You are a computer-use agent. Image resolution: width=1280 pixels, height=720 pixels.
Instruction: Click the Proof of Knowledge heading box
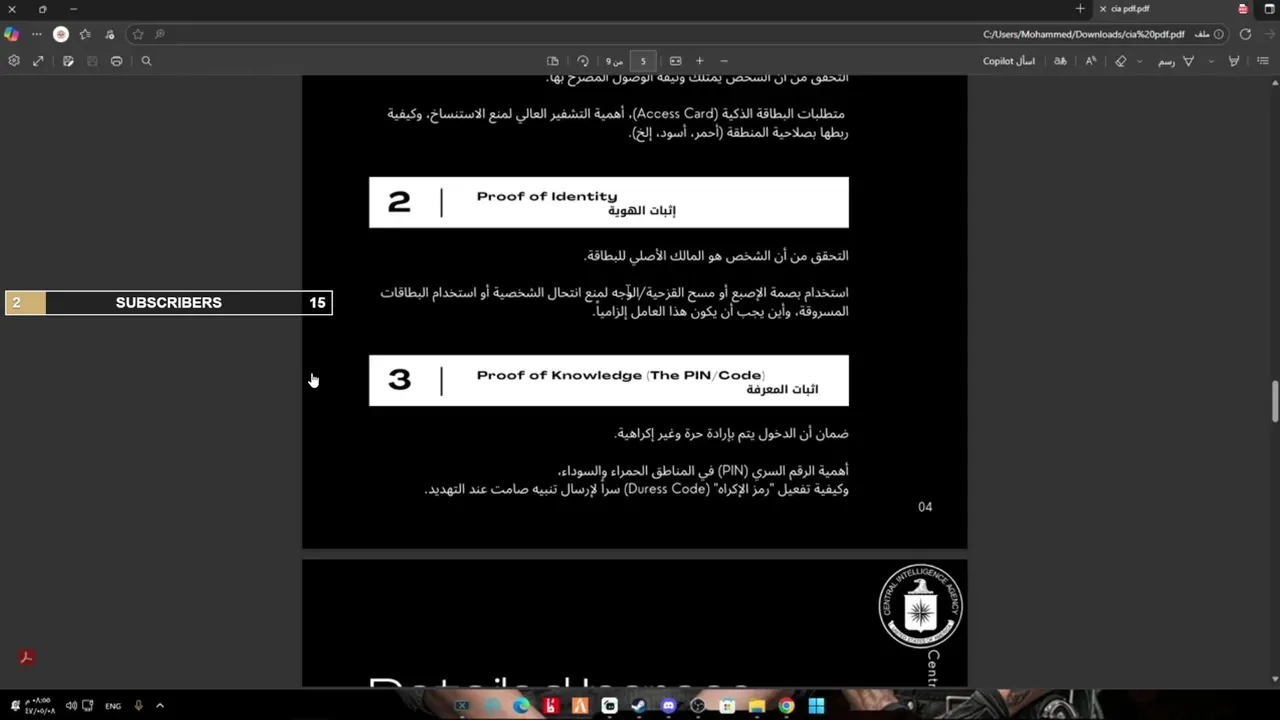[609, 381]
